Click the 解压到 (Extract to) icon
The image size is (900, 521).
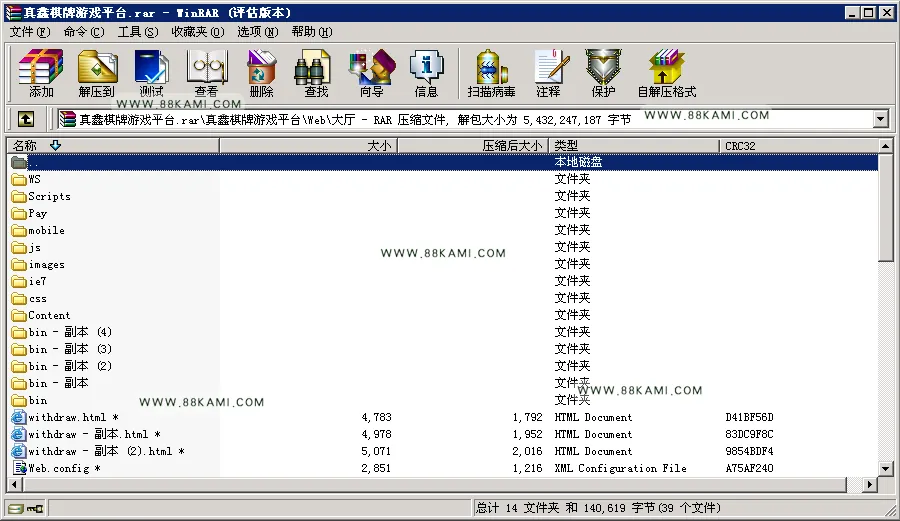pyautogui.click(x=96, y=73)
